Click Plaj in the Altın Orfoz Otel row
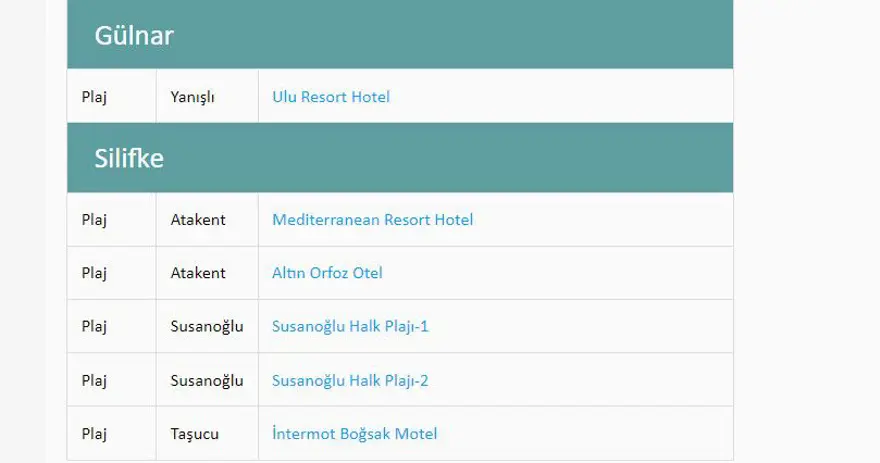 tap(94, 273)
